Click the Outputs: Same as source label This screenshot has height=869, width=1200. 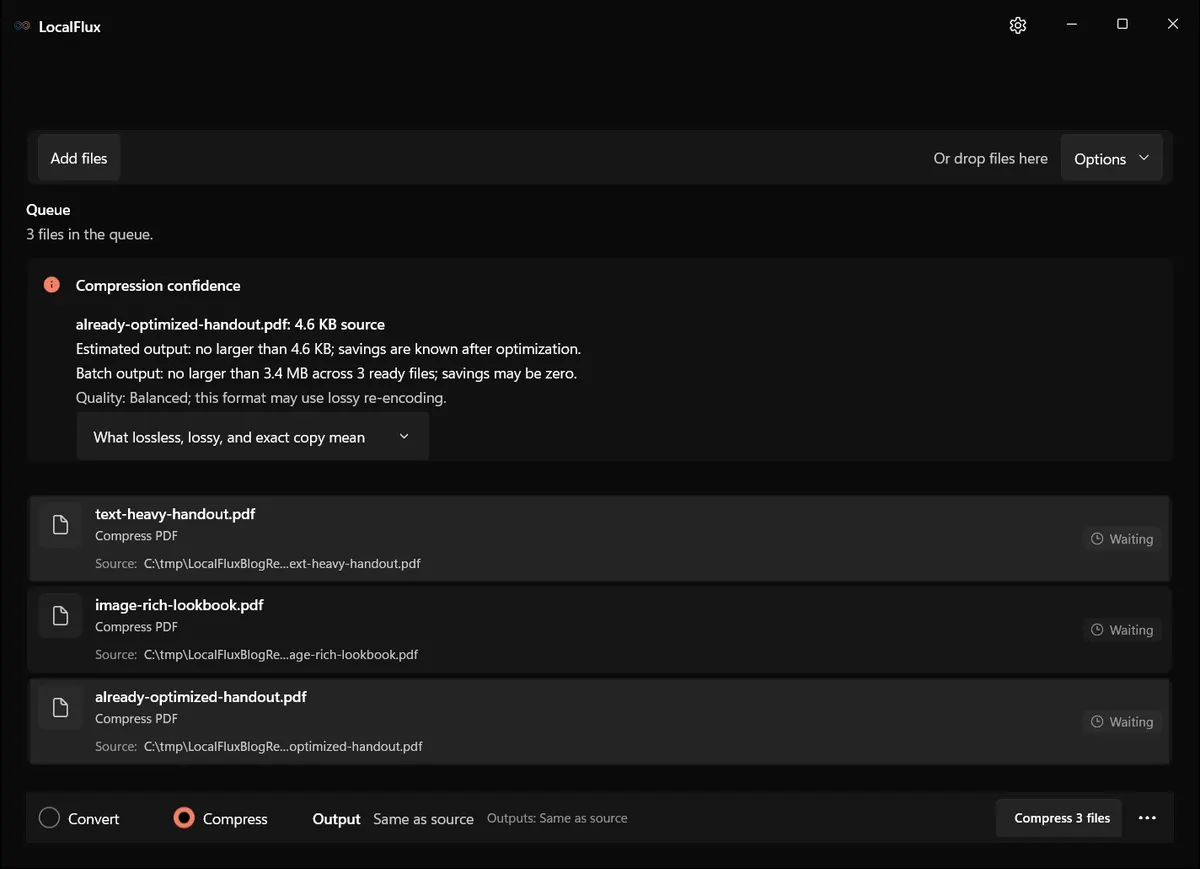pos(557,818)
